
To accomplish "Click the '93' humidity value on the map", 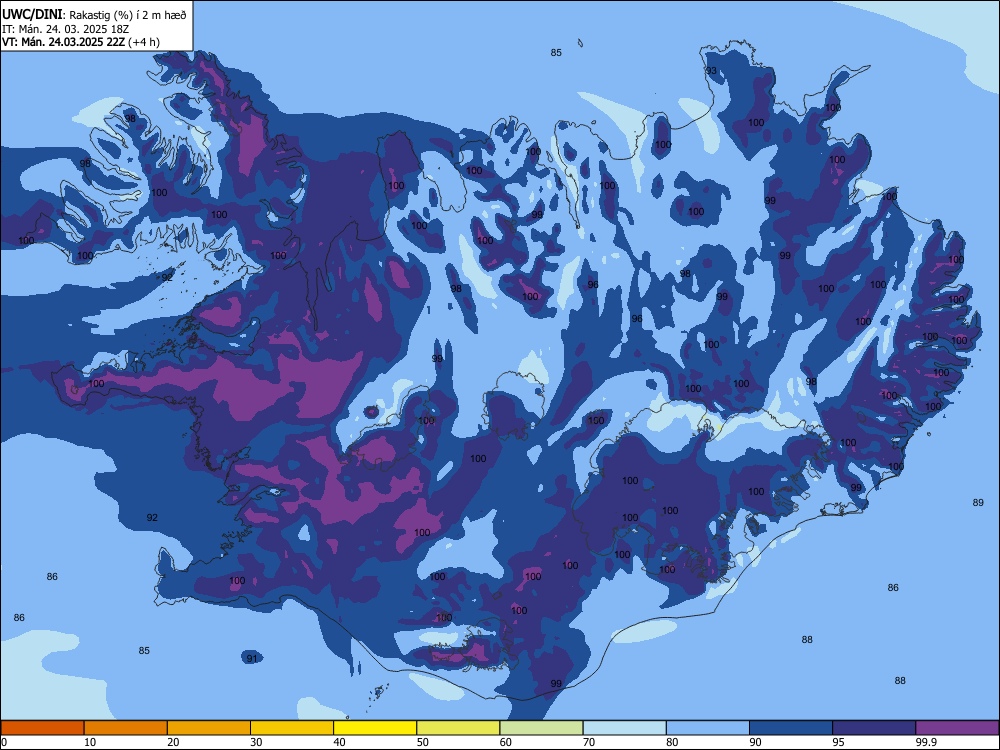I will tap(711, 71).
